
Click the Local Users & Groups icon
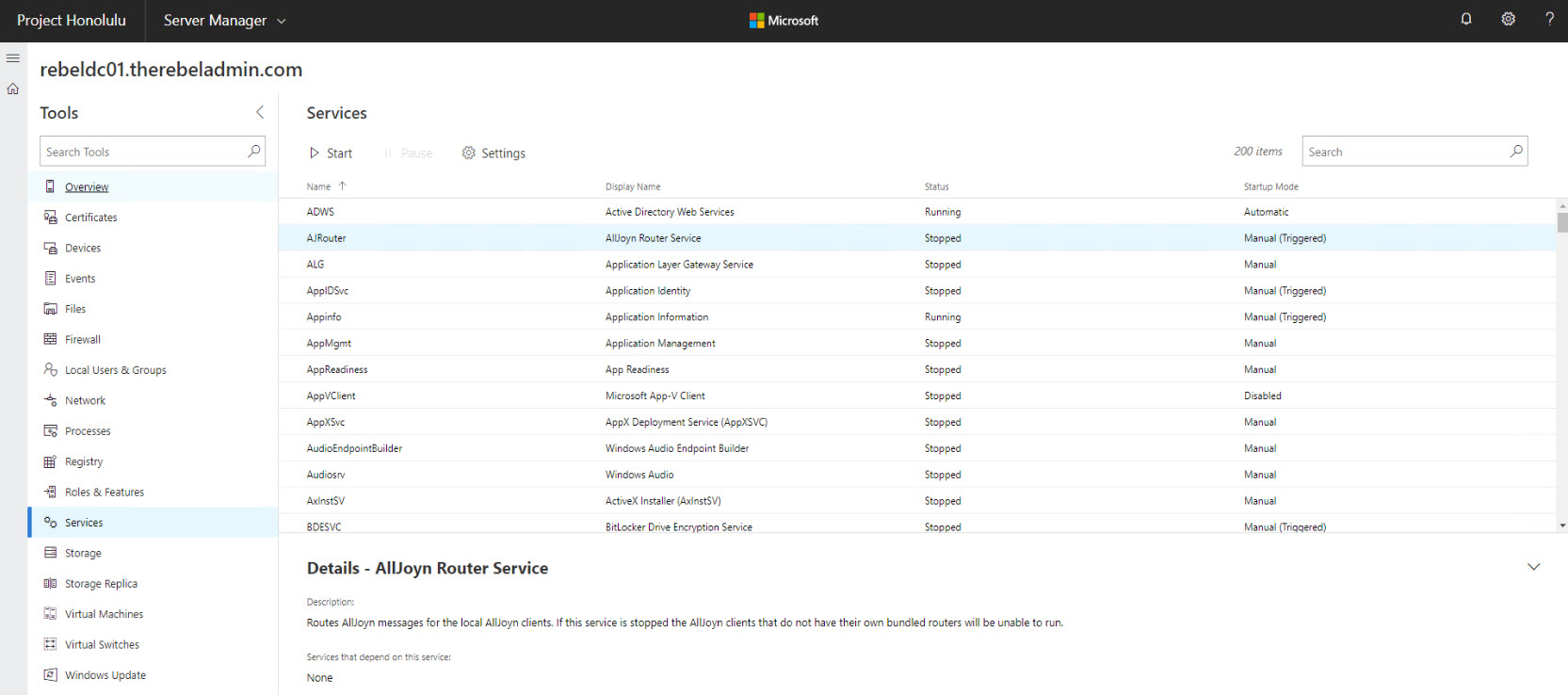coord(50,369)
